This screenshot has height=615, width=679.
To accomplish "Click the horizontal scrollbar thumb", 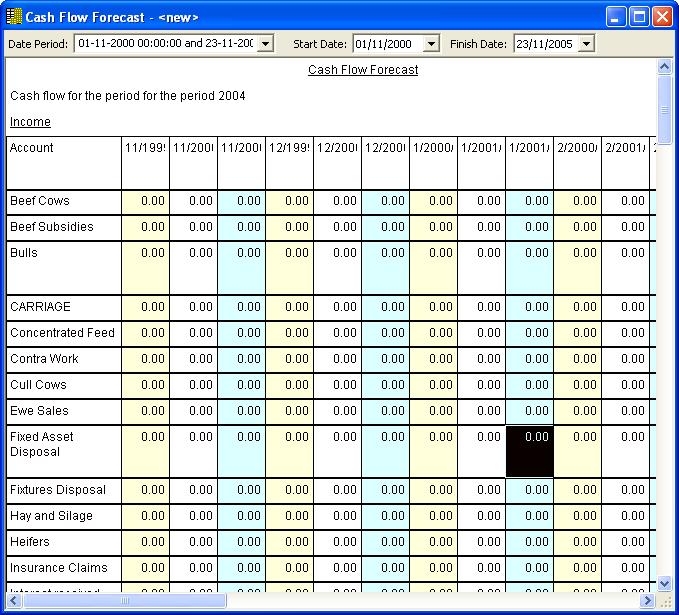I will tap(124, 600).
